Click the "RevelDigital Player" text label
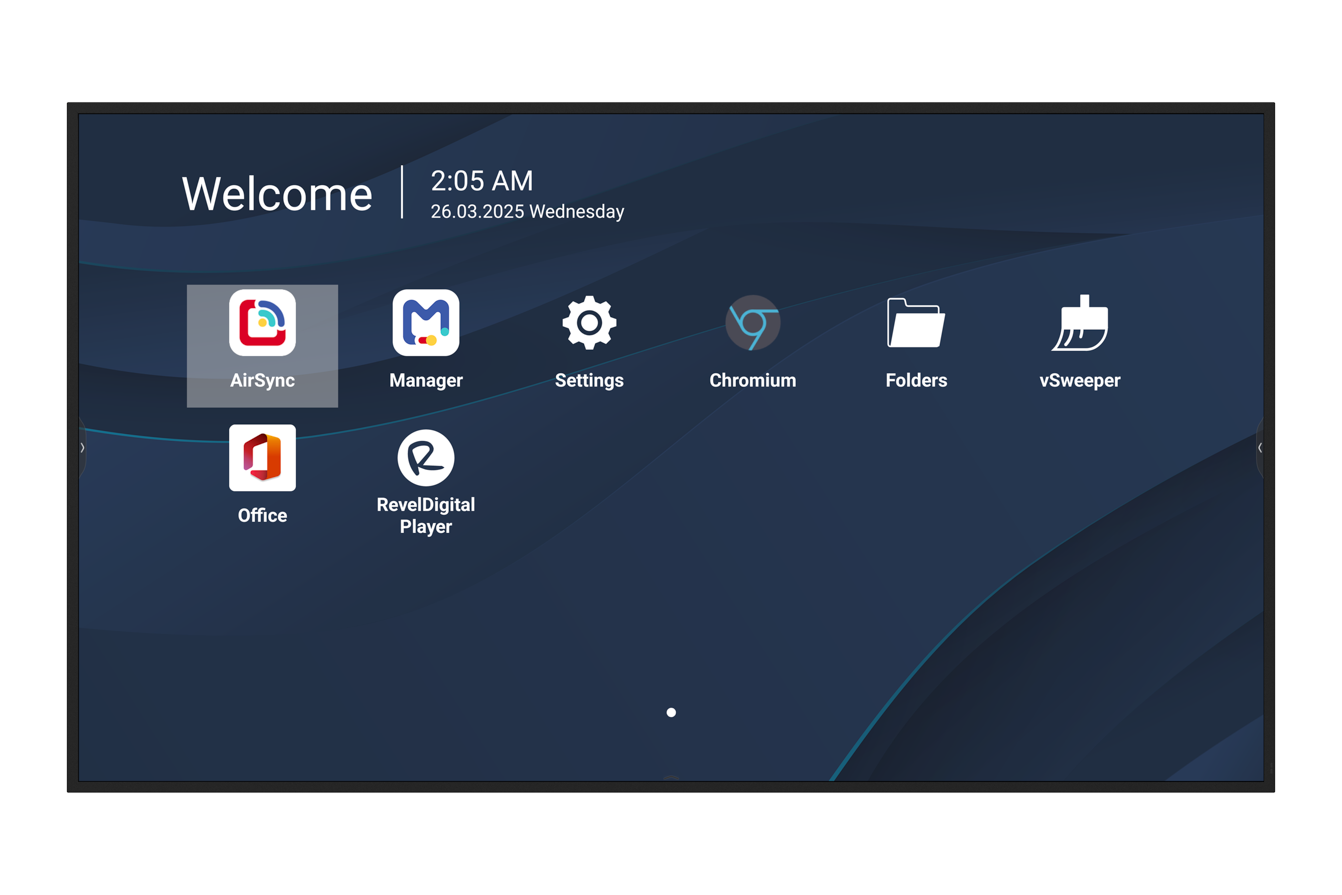The image size is (1342, 895). (426, 516)
